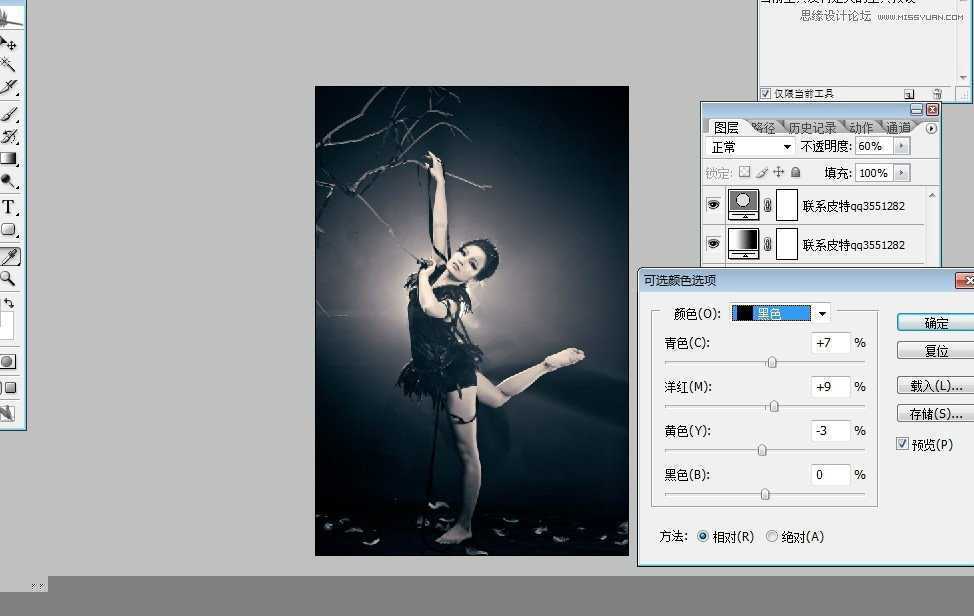Click the 青色(C) cyan slider handle
Image resolution: width=974 pixels, height=616 pixels.
(x=771, y=362)
